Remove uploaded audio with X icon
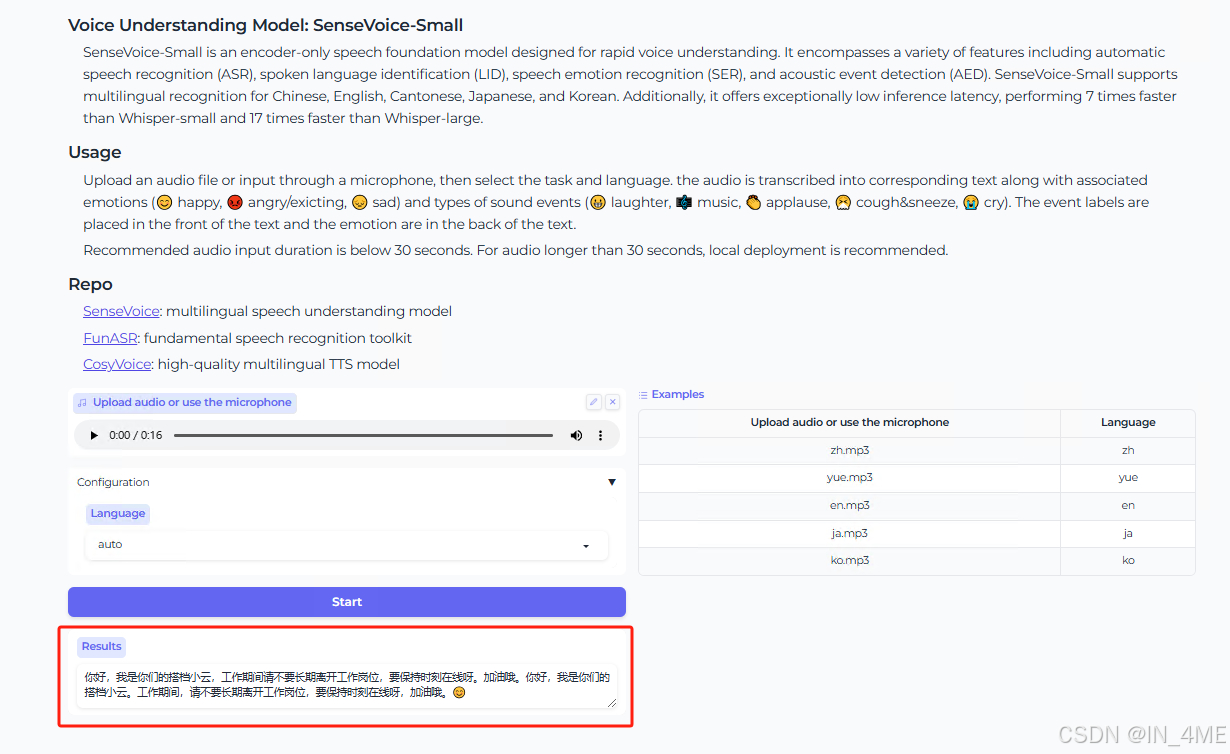 [613, 402]
